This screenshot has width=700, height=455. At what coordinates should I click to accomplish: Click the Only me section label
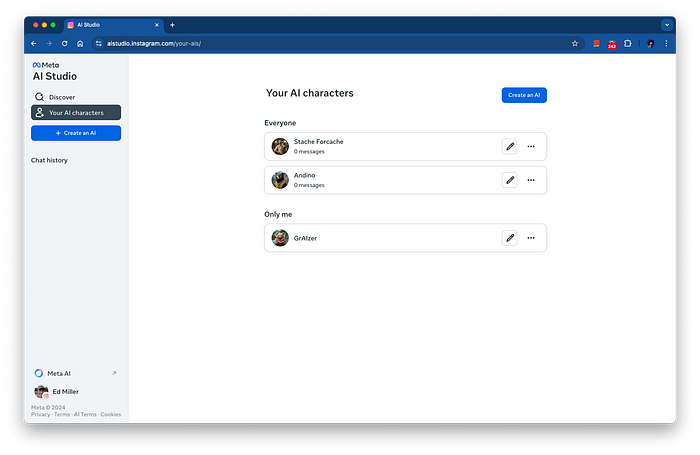tap(278, 214)
